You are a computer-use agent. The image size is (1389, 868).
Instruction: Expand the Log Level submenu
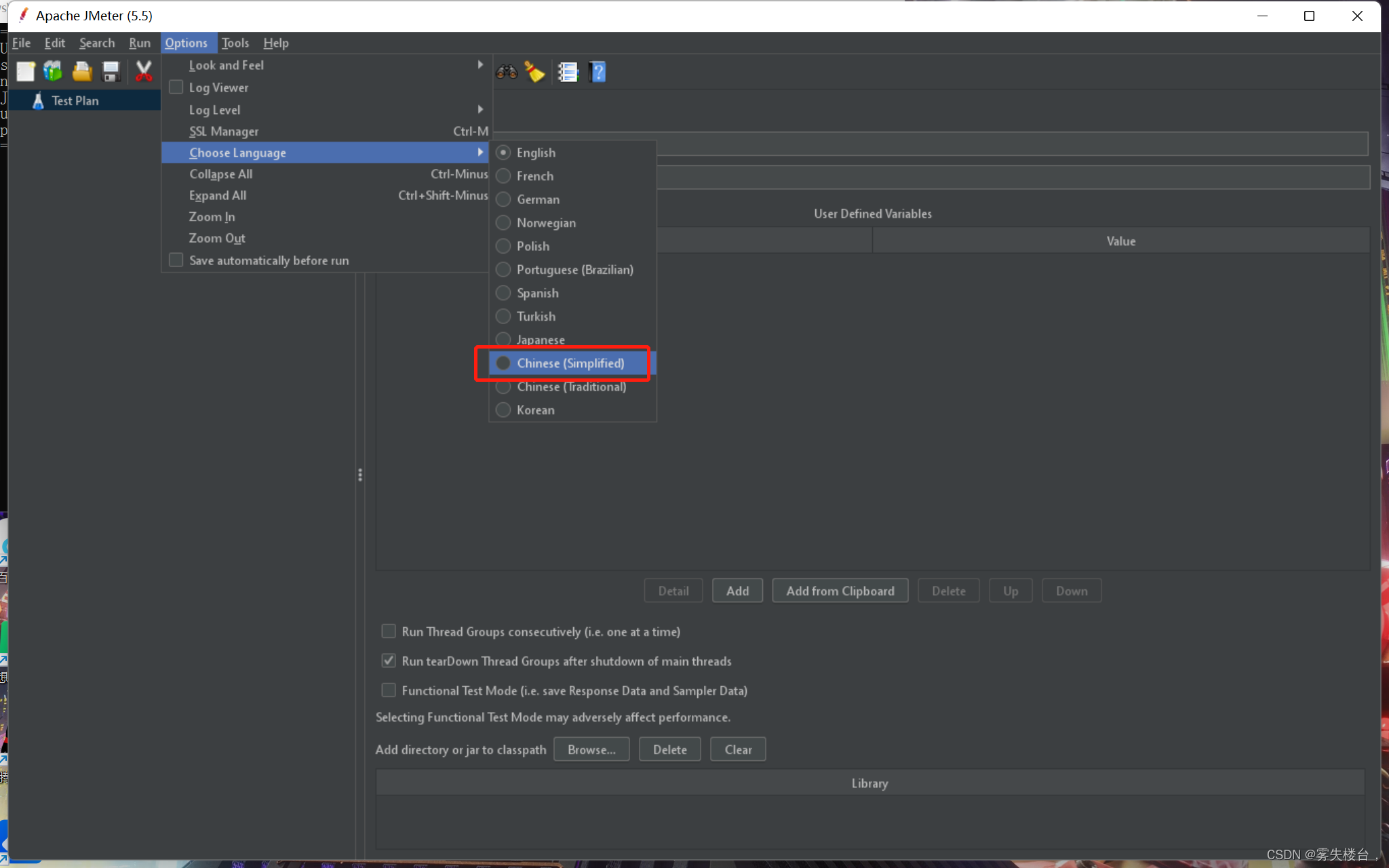click(x=326, y=110)
